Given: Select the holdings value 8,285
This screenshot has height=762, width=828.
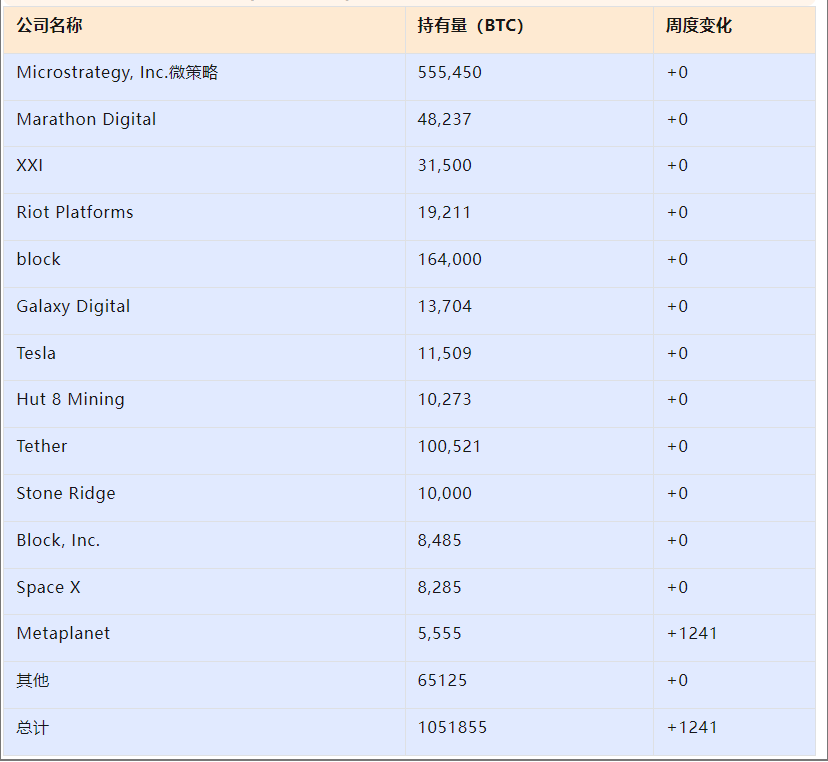Looking at the screenshot, I should tap(439, 587).
